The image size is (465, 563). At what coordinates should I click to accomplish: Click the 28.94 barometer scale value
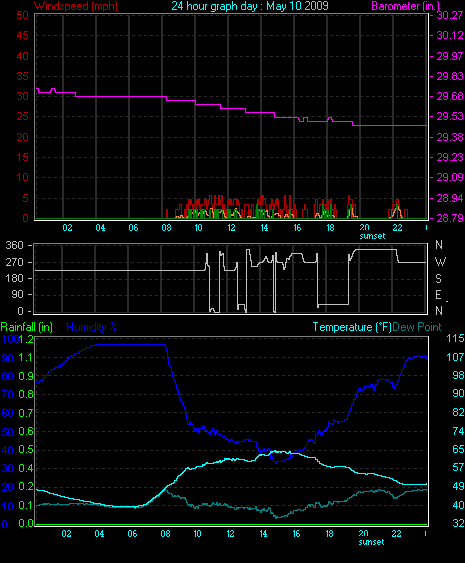click(x=450, y=198)
